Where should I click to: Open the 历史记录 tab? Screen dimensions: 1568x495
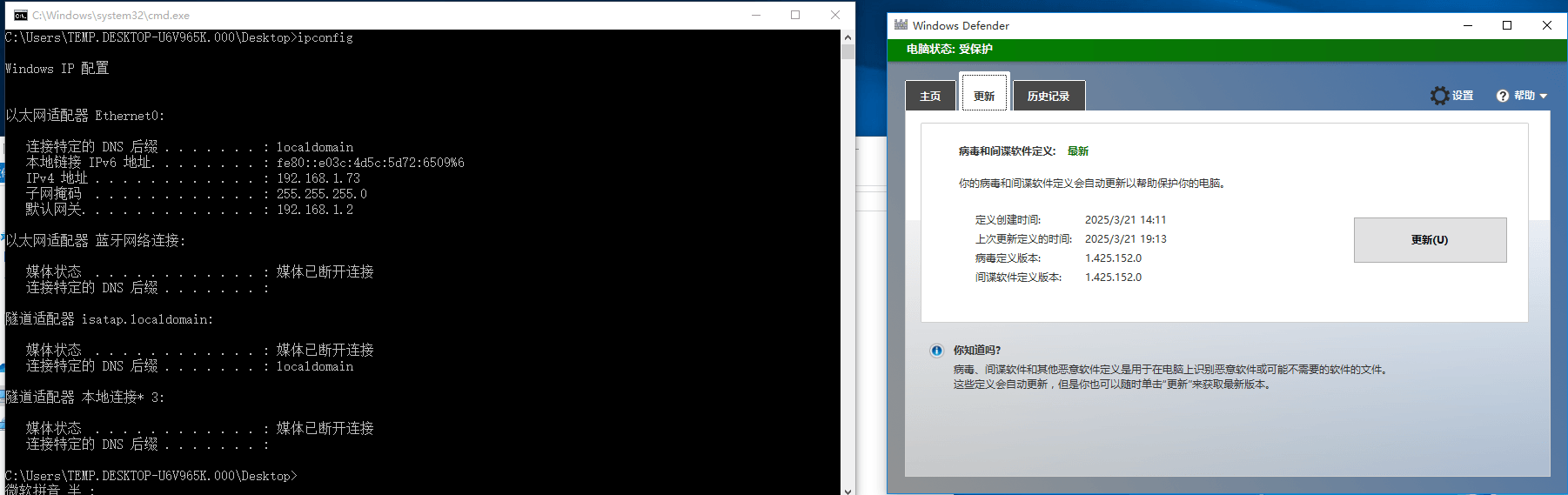[x=1048, y=96]
